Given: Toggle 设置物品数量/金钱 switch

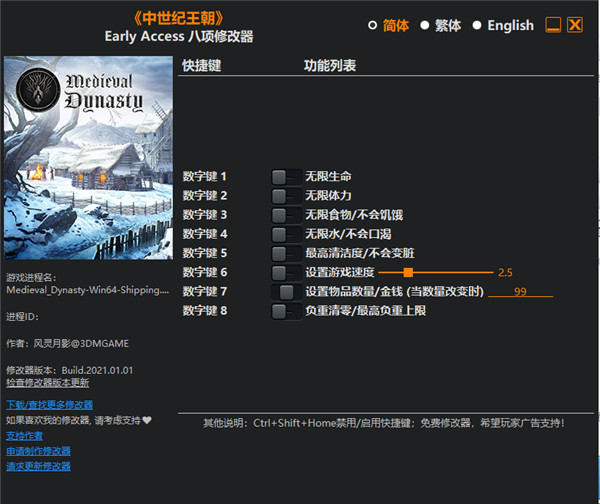Looking at the screenshot, I should coord(285,291).
